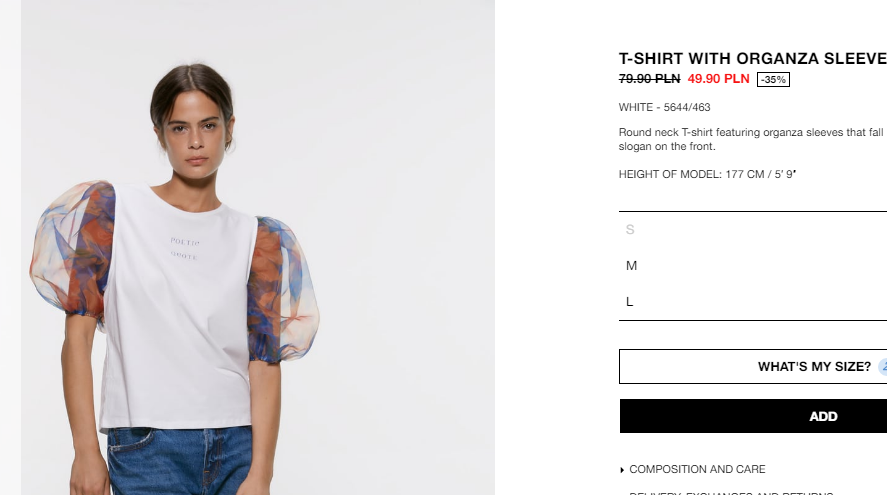Expand the Composition and Care label
Screen dimensions: 887x495
pyautogui.click(x=697, y=470)
